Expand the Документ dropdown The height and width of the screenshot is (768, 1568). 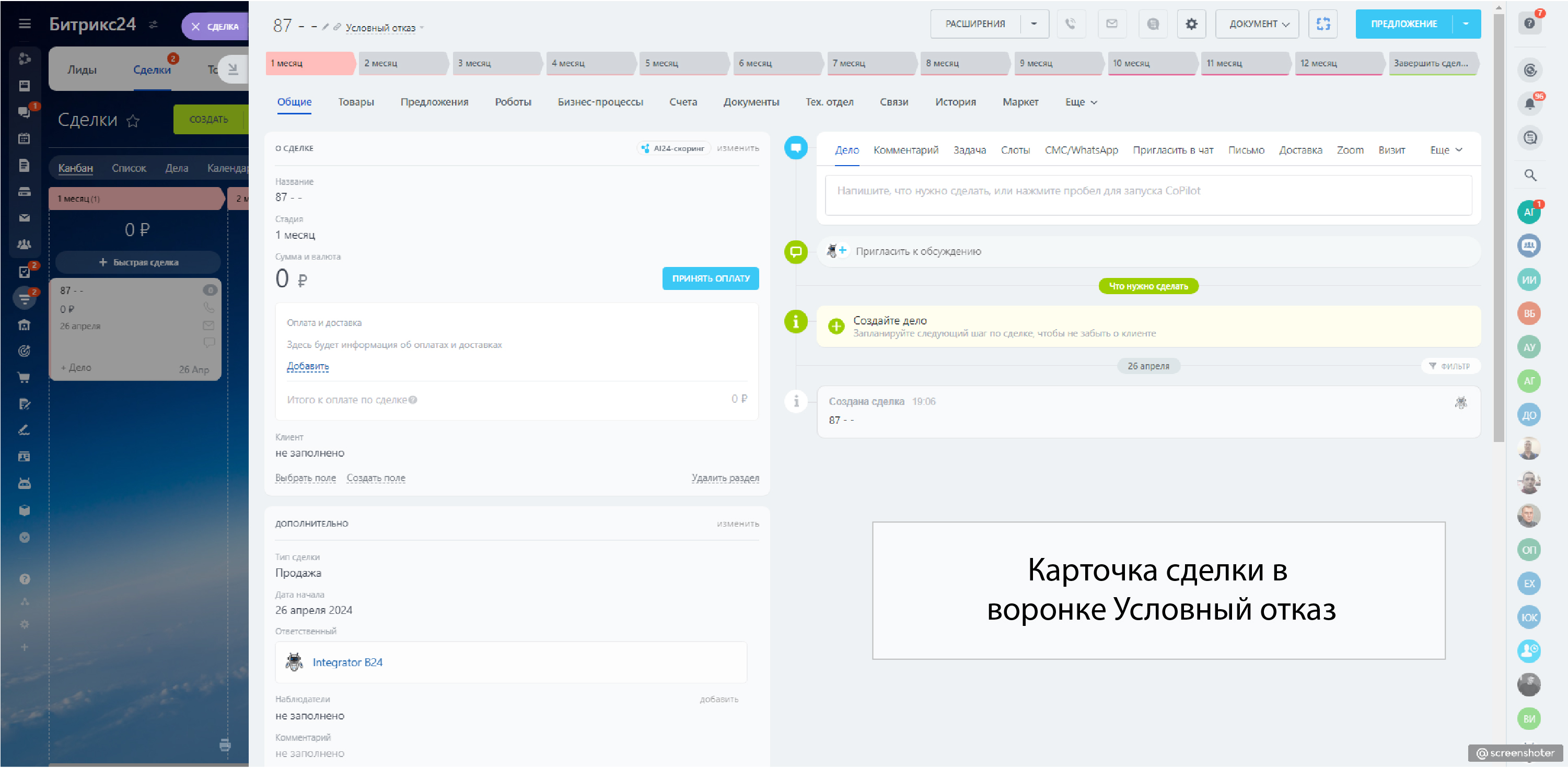point(1258,25)
